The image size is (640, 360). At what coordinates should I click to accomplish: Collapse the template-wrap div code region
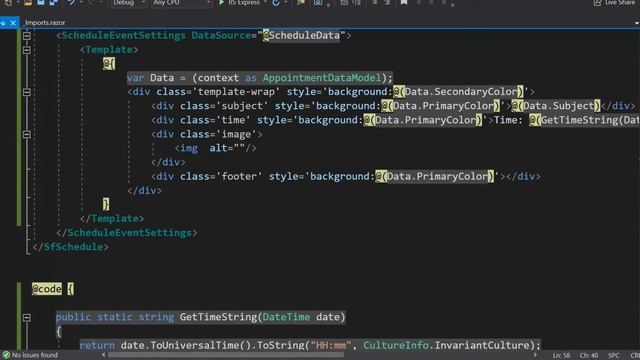click(x=27, y=92)
